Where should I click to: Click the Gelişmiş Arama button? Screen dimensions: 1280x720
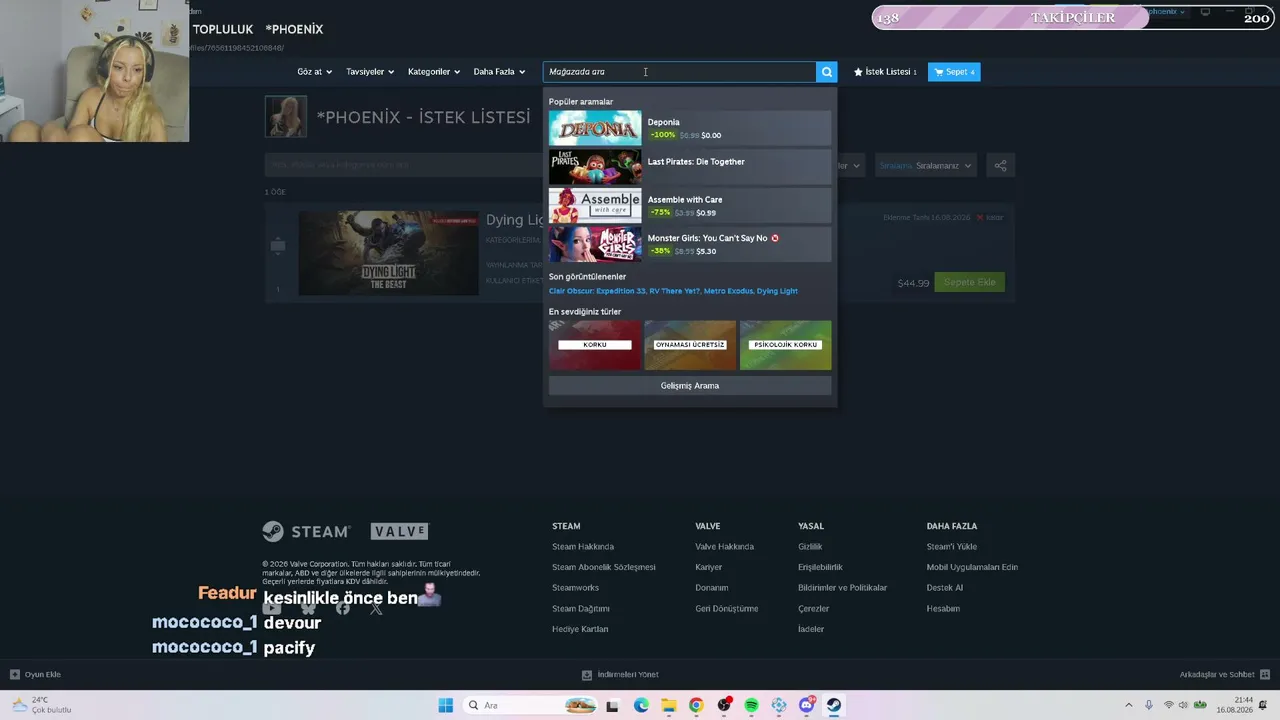coord(690,386)
